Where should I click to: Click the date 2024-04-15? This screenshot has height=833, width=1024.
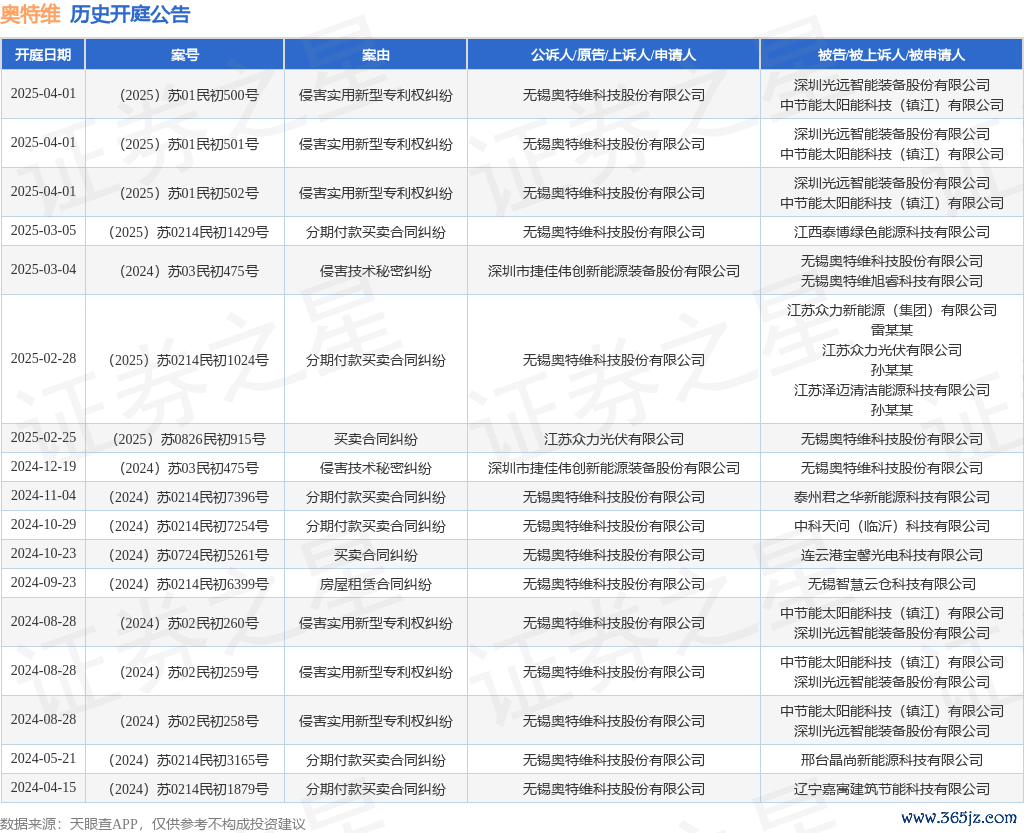tap(43, 787)
